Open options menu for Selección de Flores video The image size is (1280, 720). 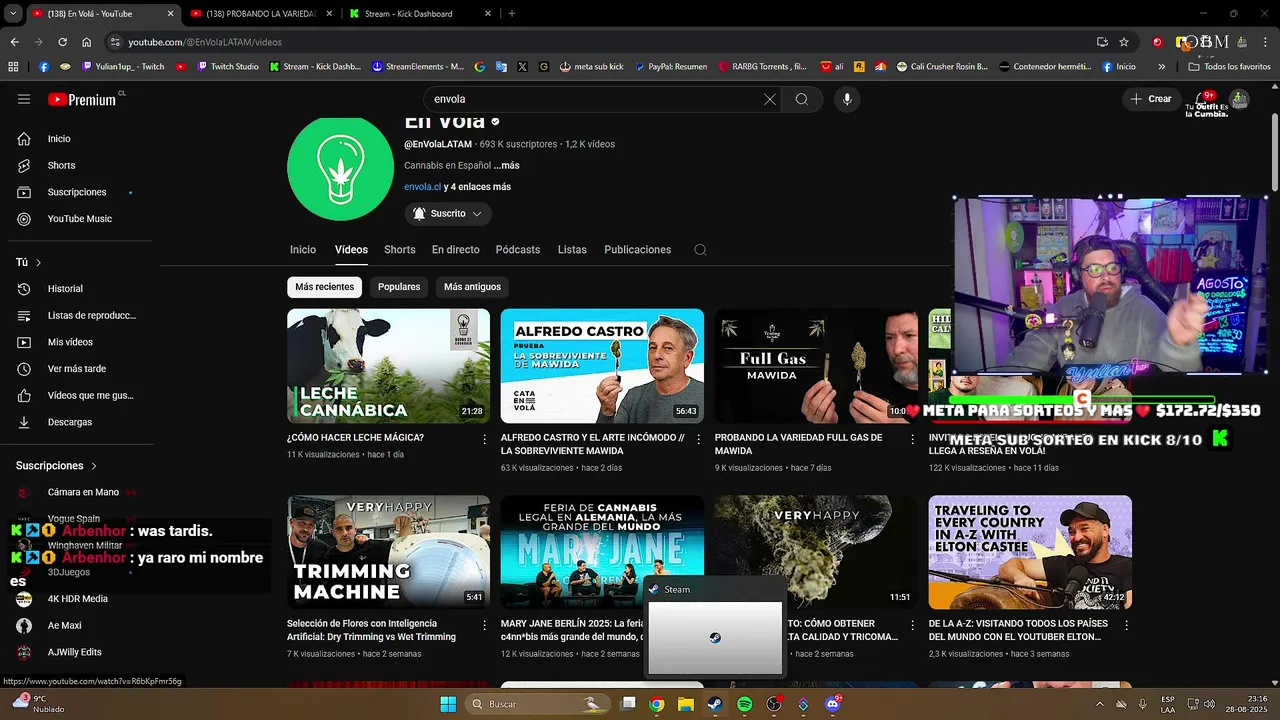click(484, 625)
